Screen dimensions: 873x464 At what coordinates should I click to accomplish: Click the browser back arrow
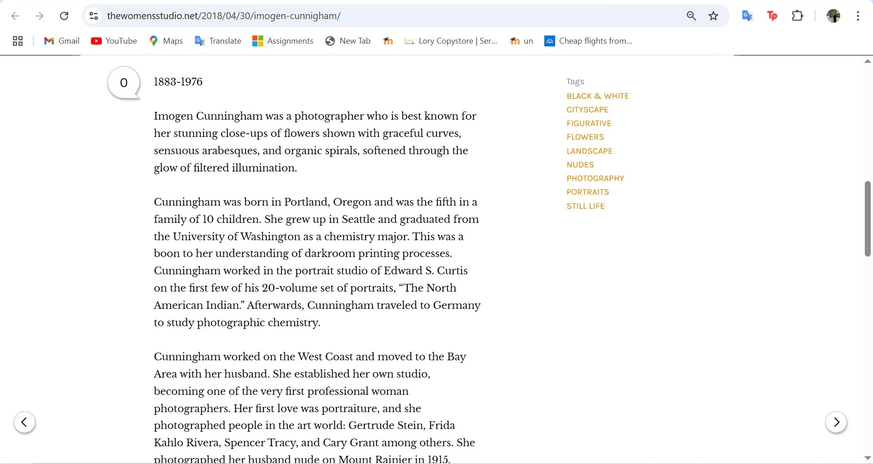(x=15, y=16)
